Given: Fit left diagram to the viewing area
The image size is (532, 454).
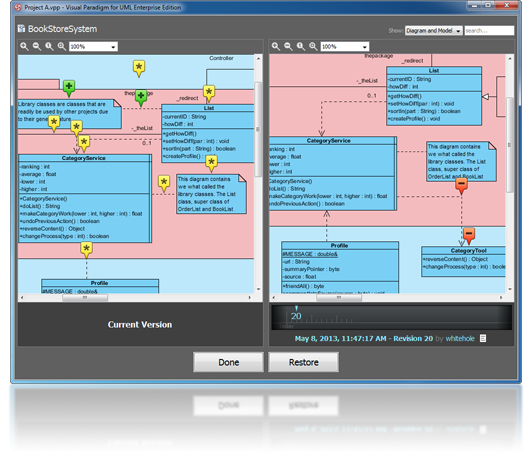Looking at the screenshot, I should tap(62, 46).
